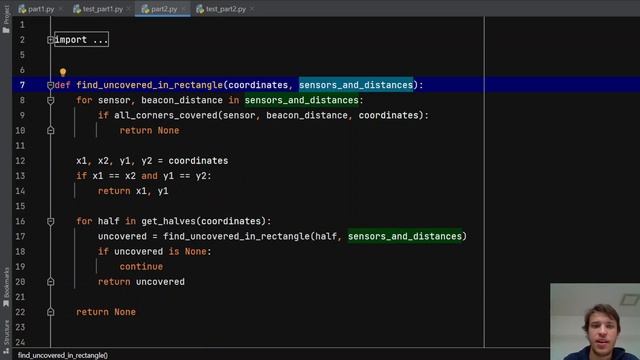Click the recursive find_uncovered_in_rectangle call on line 17
The image size is (640, 360).
(236, 236)
